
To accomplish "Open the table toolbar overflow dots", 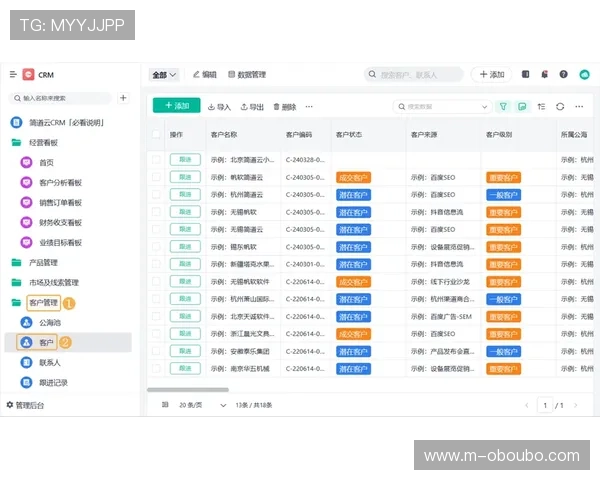I will pyautogui.click(x=579, y=106).
